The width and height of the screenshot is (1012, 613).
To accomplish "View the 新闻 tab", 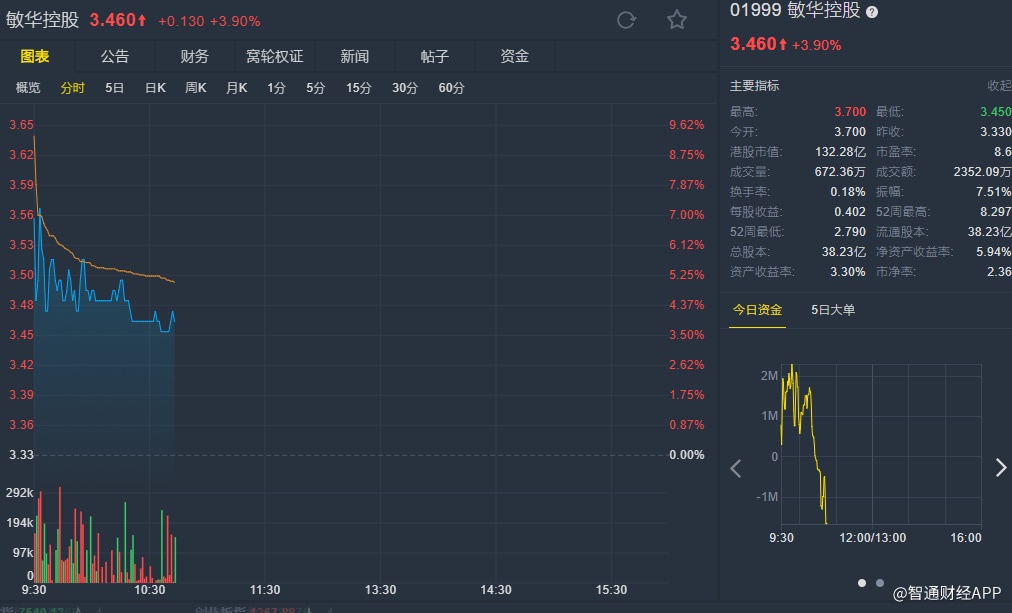I will (x=355, y=56).
